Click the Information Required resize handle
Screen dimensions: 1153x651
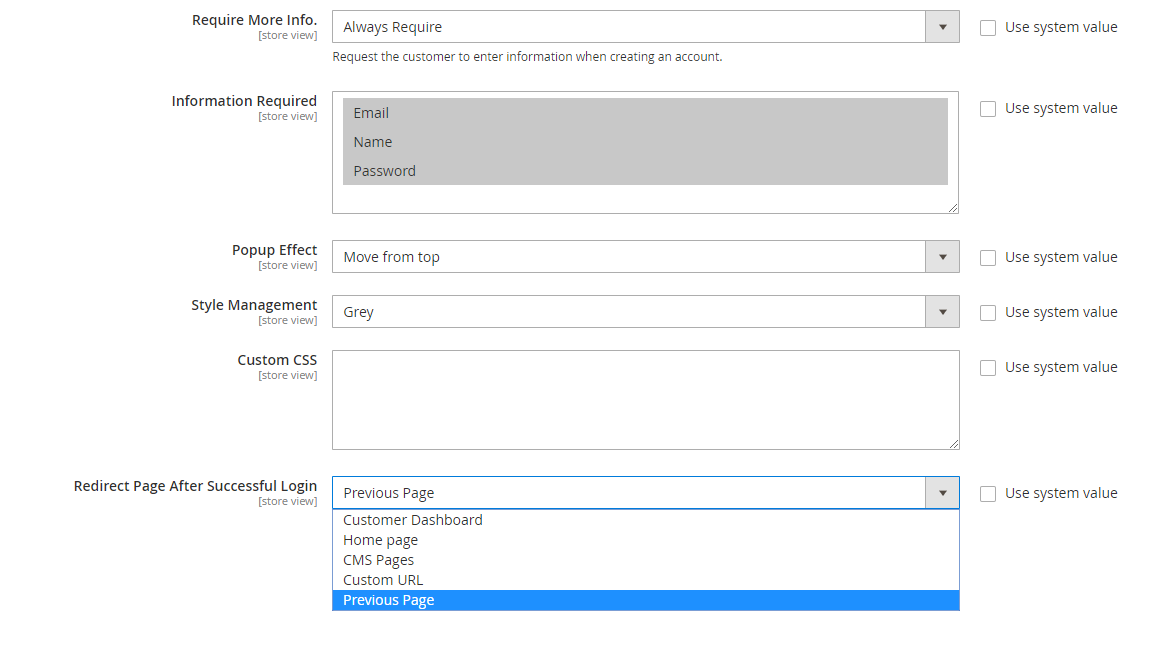pyautogui.click(x=953, y=208)
